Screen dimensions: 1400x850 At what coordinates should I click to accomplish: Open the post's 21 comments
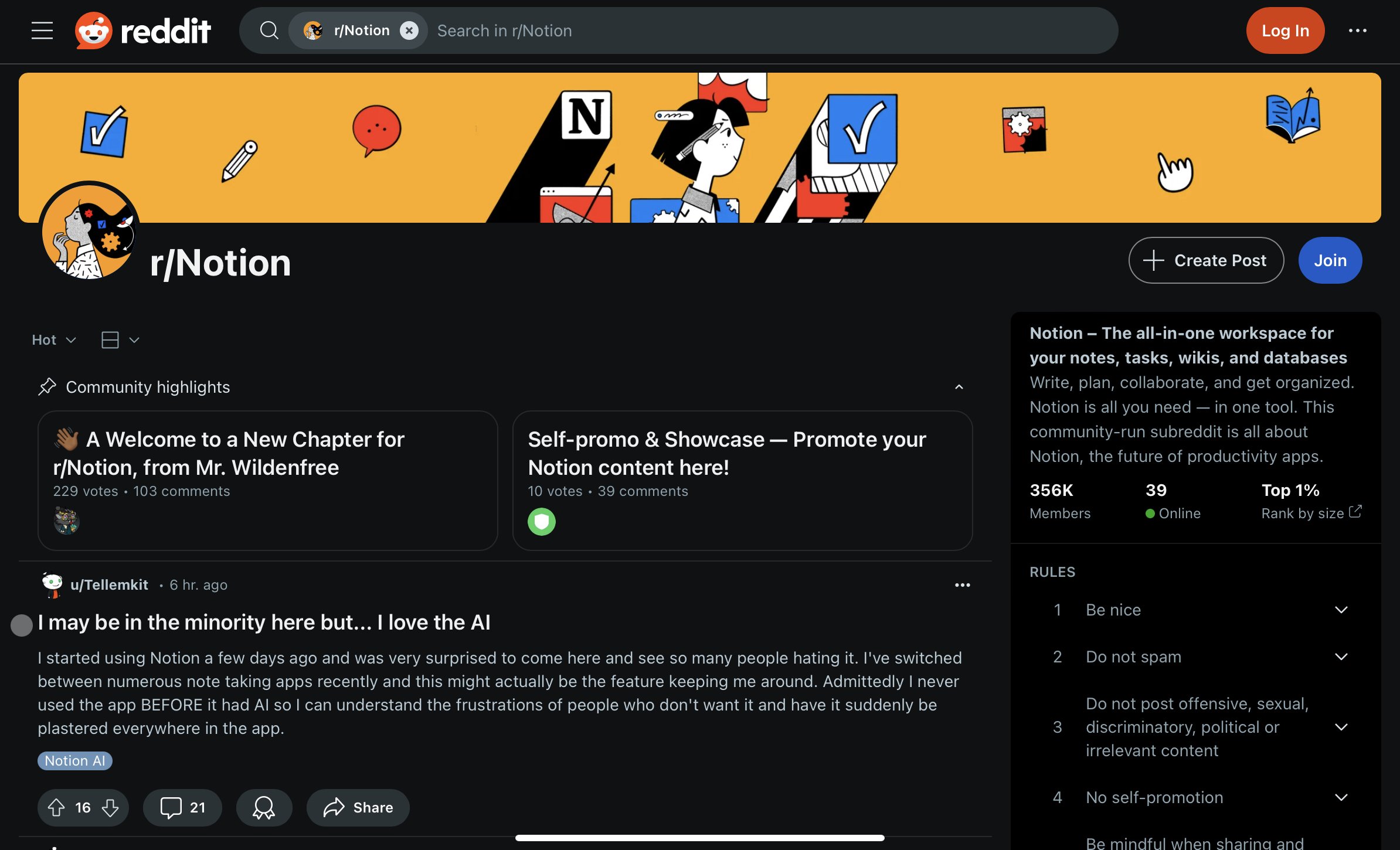click(182, 807)
